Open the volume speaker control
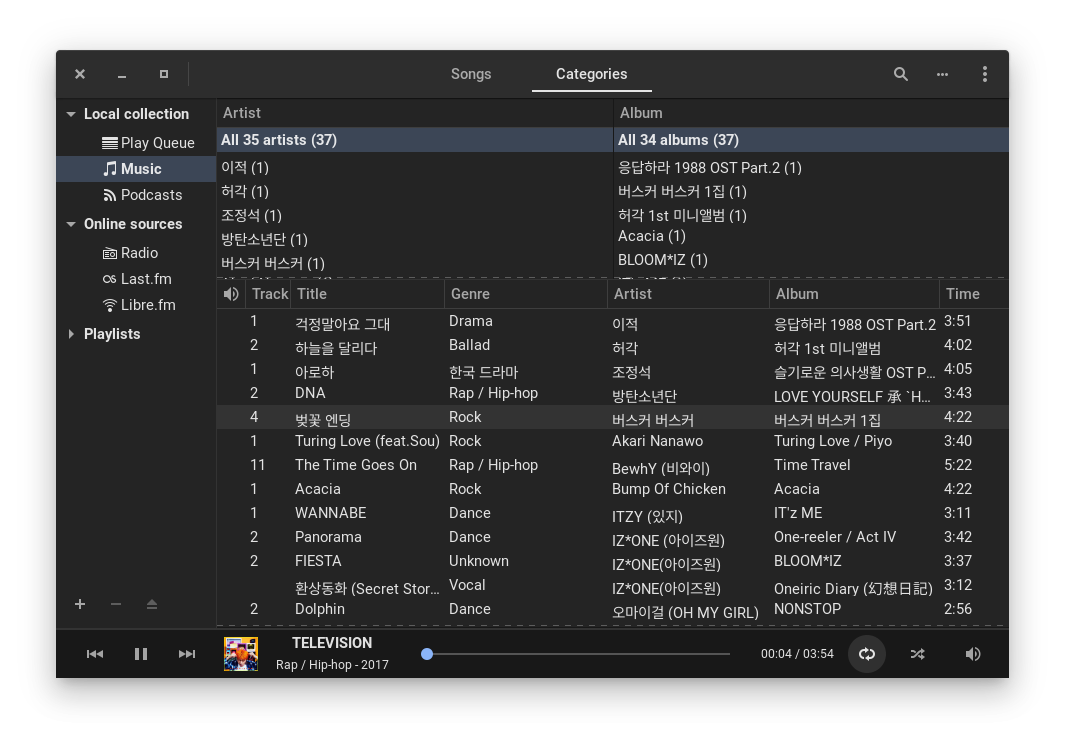Viewport: 1065px width, 740px height. [972, 654]
